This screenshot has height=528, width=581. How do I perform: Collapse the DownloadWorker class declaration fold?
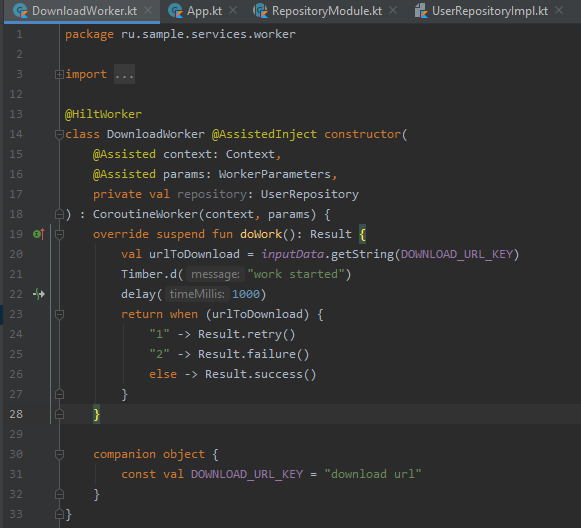pos(59,134)
